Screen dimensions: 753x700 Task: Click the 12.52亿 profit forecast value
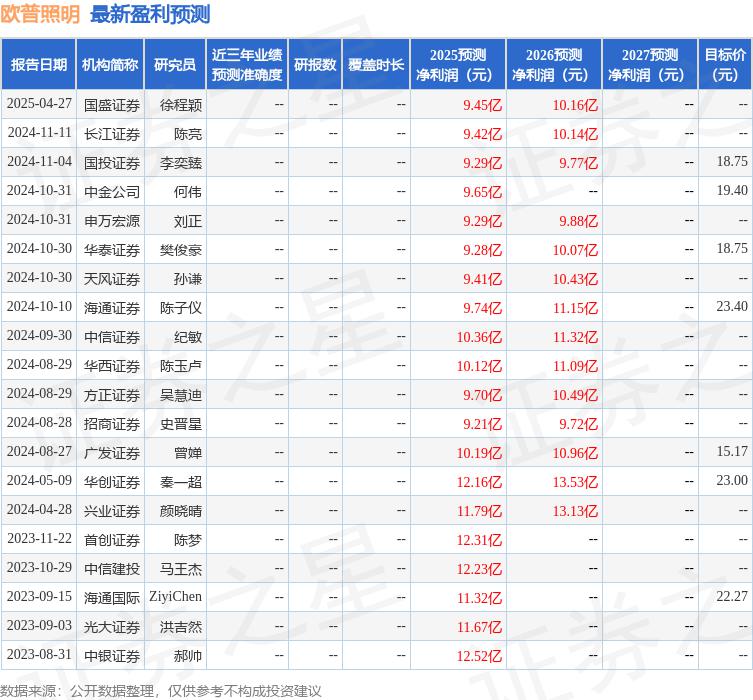point(479,656)
